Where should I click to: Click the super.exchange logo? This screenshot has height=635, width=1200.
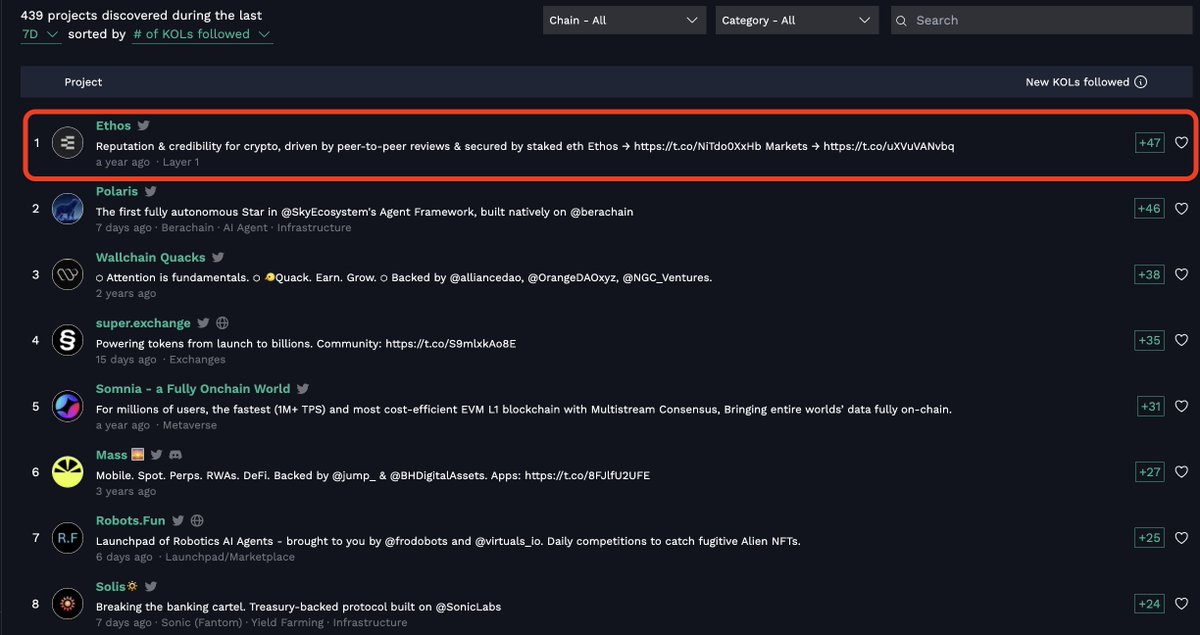tap(67, 340)
